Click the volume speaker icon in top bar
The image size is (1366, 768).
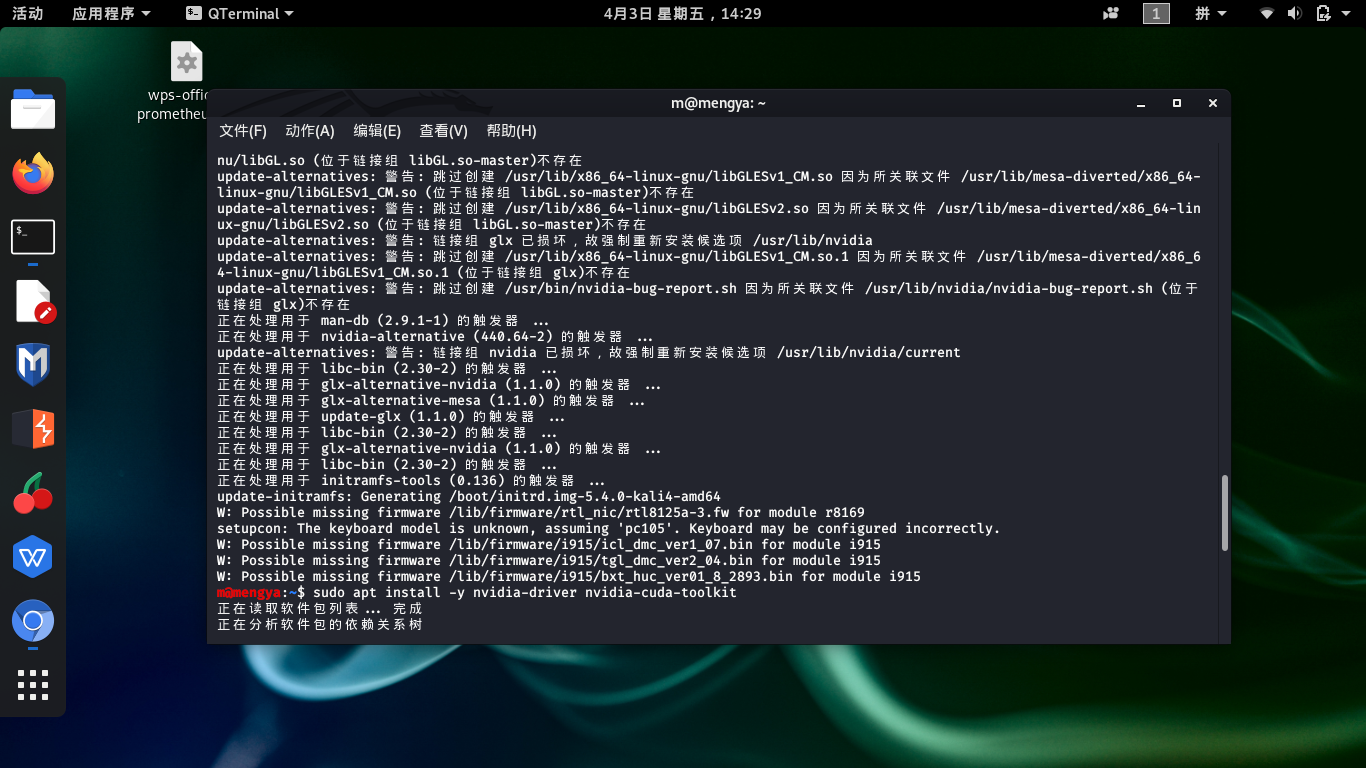(x=1295, y=13)
